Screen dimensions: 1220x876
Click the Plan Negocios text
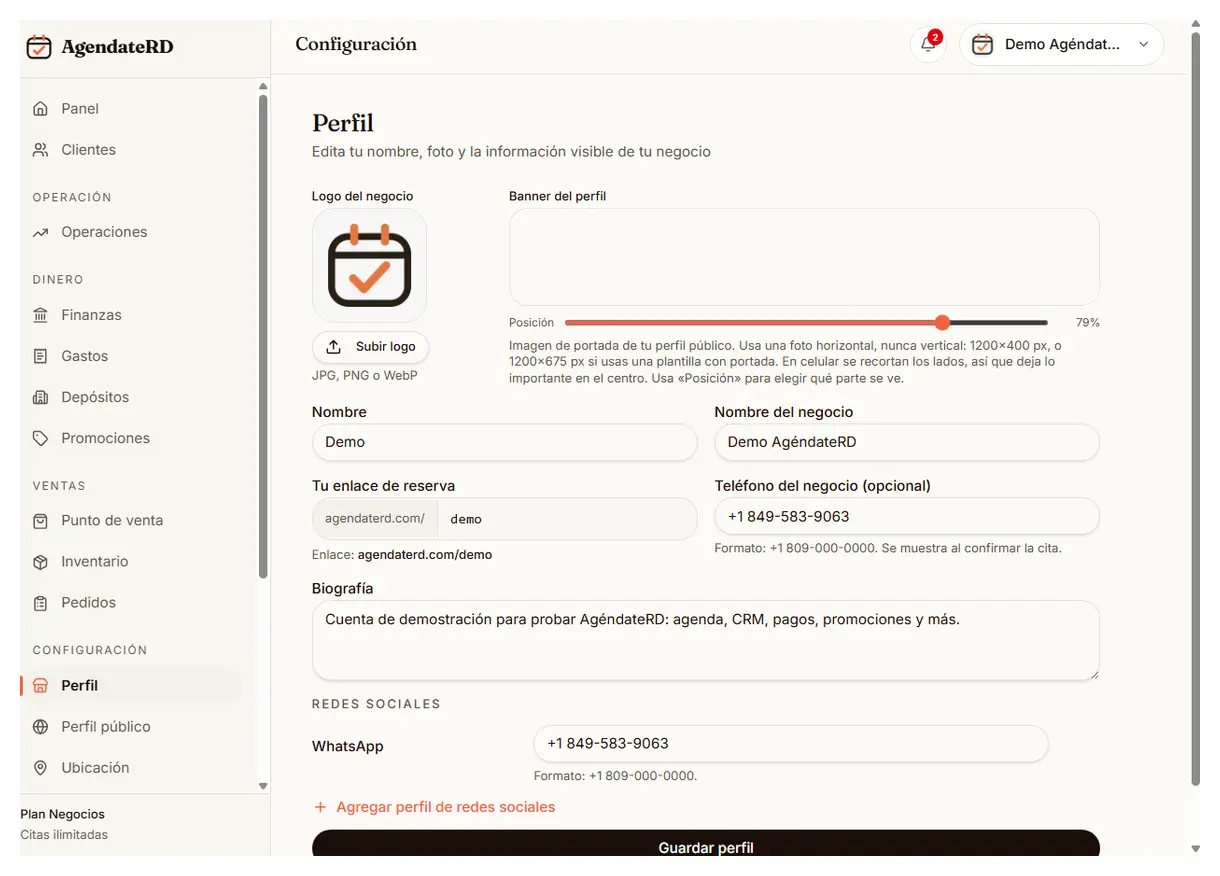(x=62, y=815)
